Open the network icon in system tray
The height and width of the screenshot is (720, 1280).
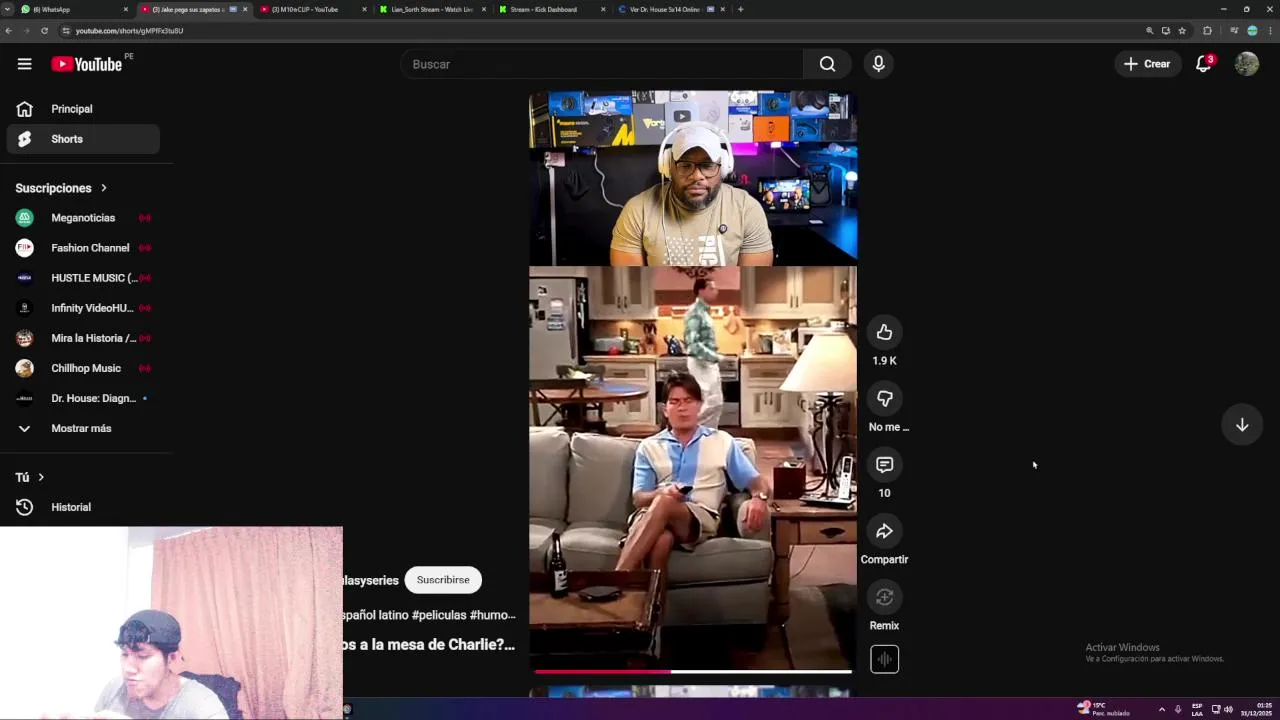[1216, 709]
